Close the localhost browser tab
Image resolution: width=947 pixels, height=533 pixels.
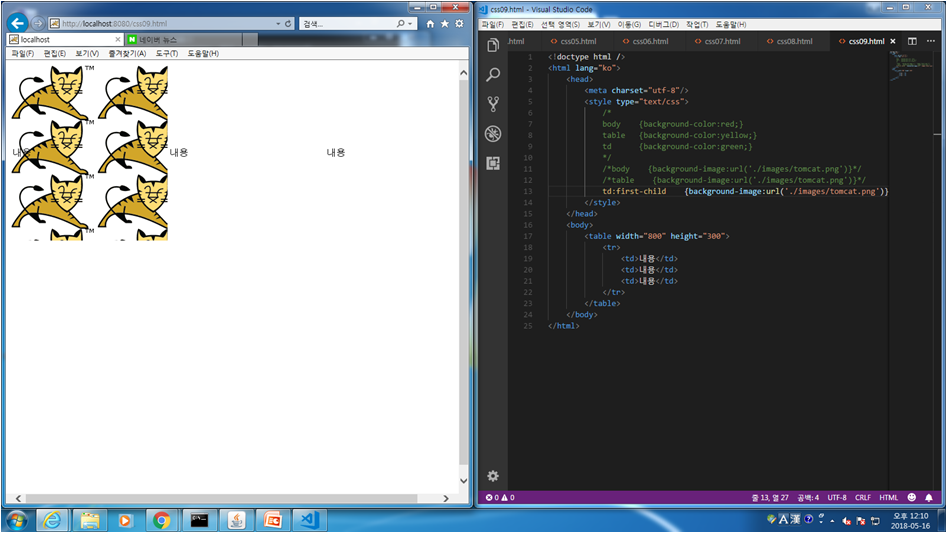pyautogui.click(x=118, y=39)
